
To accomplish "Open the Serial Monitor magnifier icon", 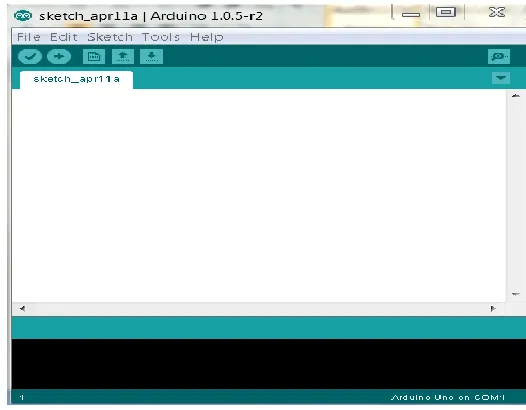I will [499, 56].
